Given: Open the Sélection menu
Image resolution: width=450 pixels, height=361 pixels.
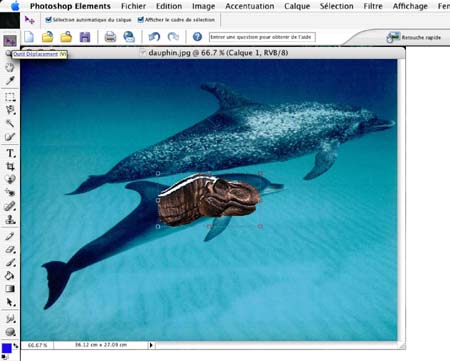Looking at the screenshot, I should click(x=337, y=6).
